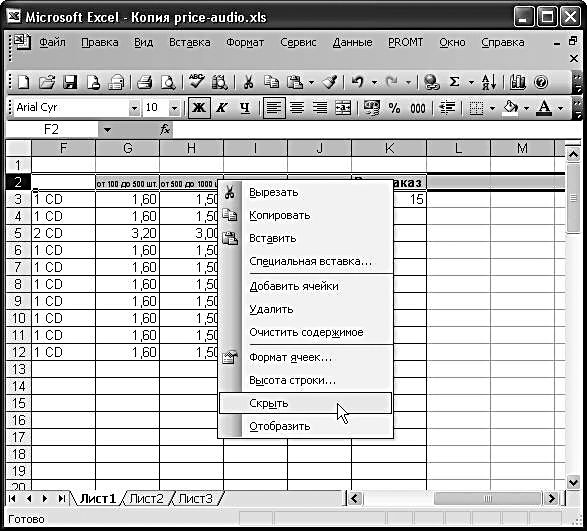This screenshot has width=587, height=531.
Task: Select Формат ячеек… in context menu
Action: pyautogui.click(x=291, y=358)
